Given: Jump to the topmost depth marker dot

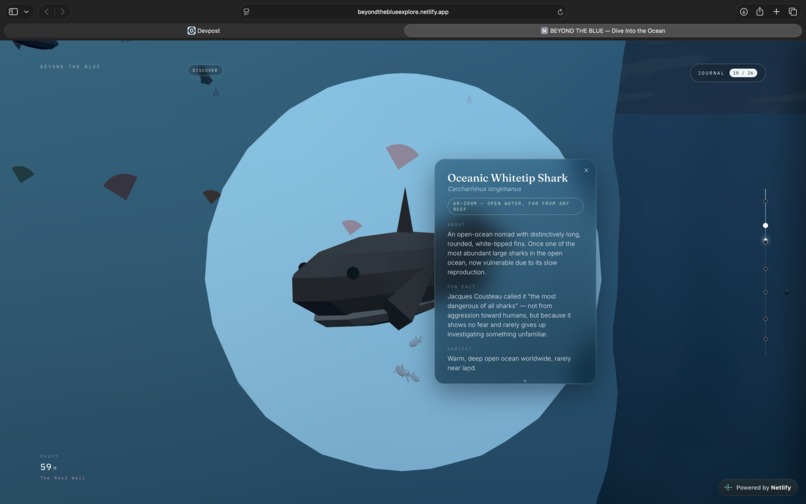Looking at the screenshot, I should 765,202.
